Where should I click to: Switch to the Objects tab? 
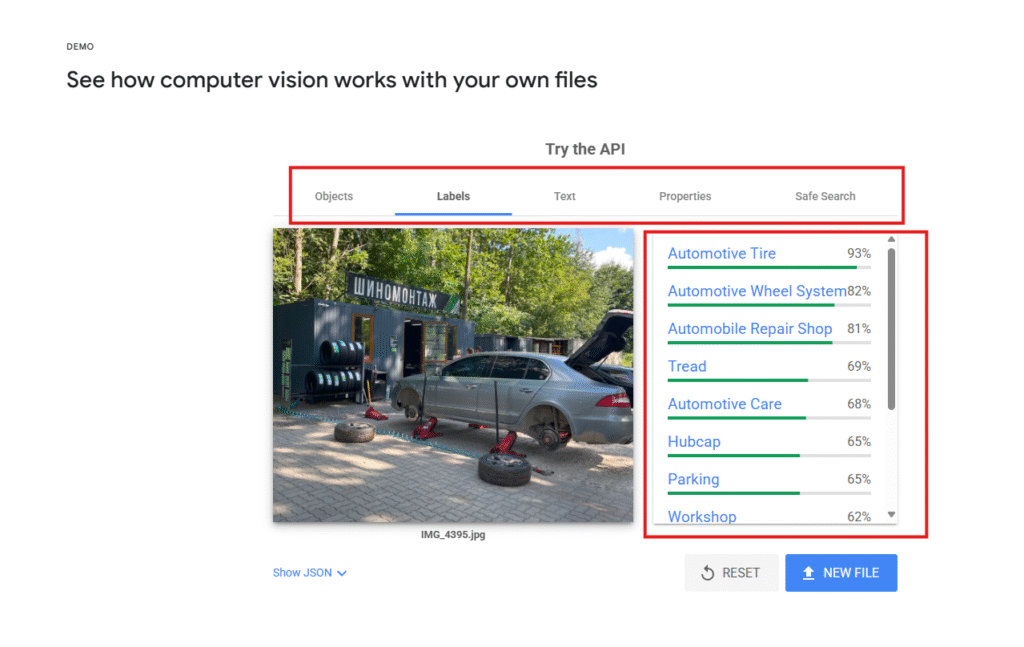[333, 196]
